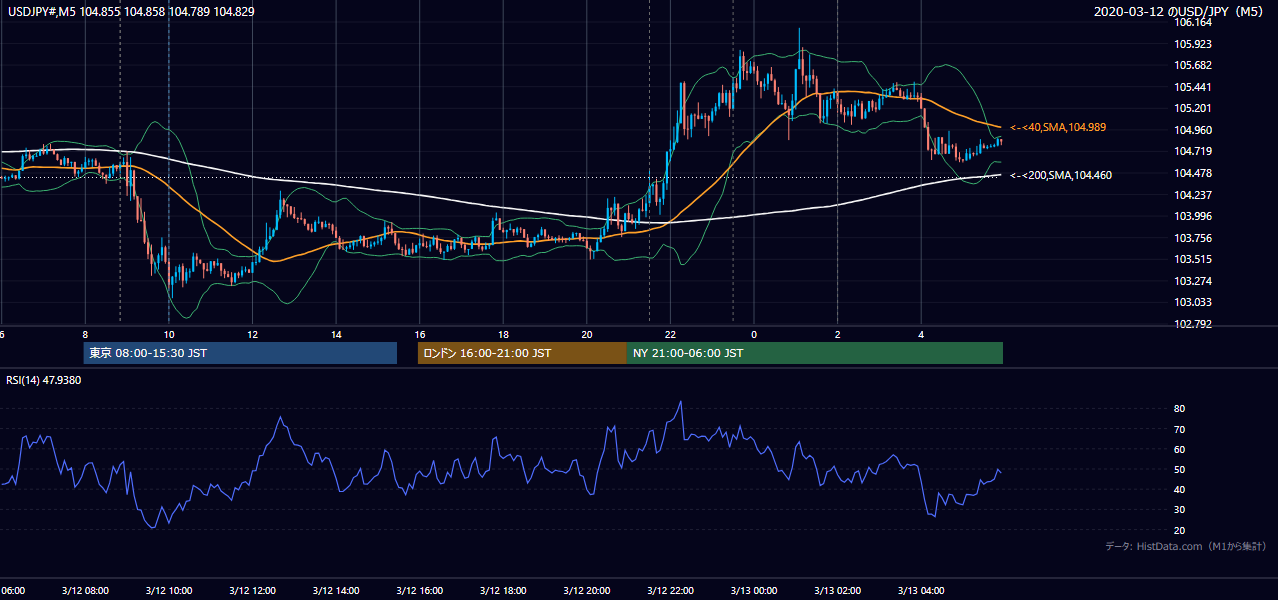Viewport: 1278px width, 600px height.
Task: Click price axis value 105.682
Action: (x=1194, y=65)
